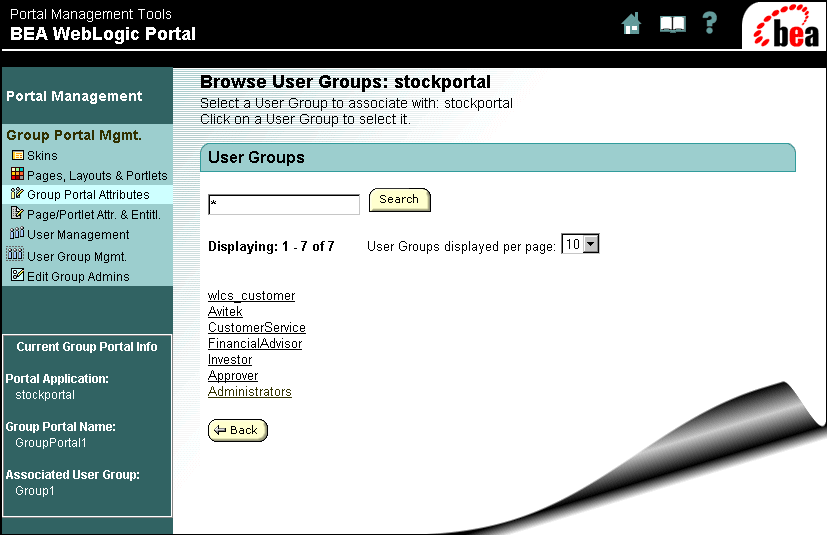Focus the user group search field

(x=284, y=205)
